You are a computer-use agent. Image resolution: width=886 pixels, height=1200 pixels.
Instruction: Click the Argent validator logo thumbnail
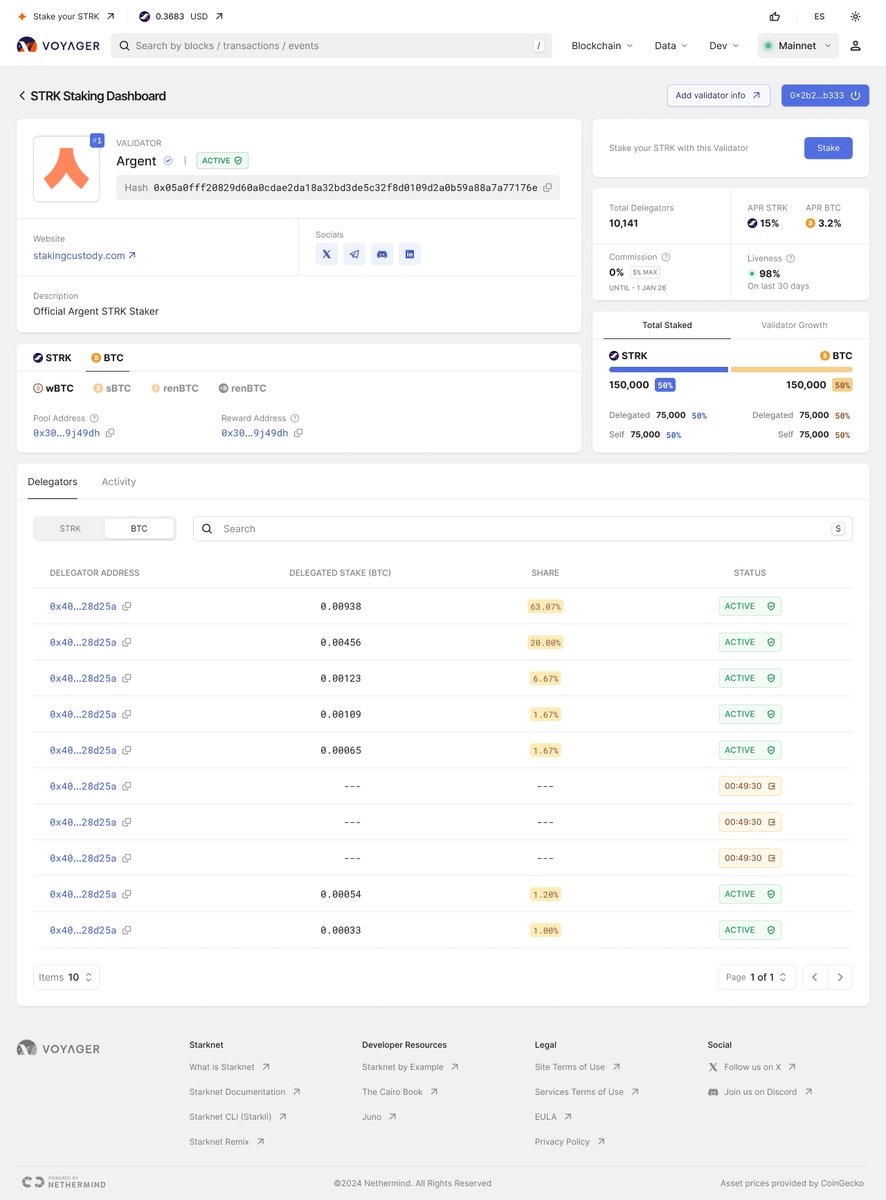tap(66, 169)
